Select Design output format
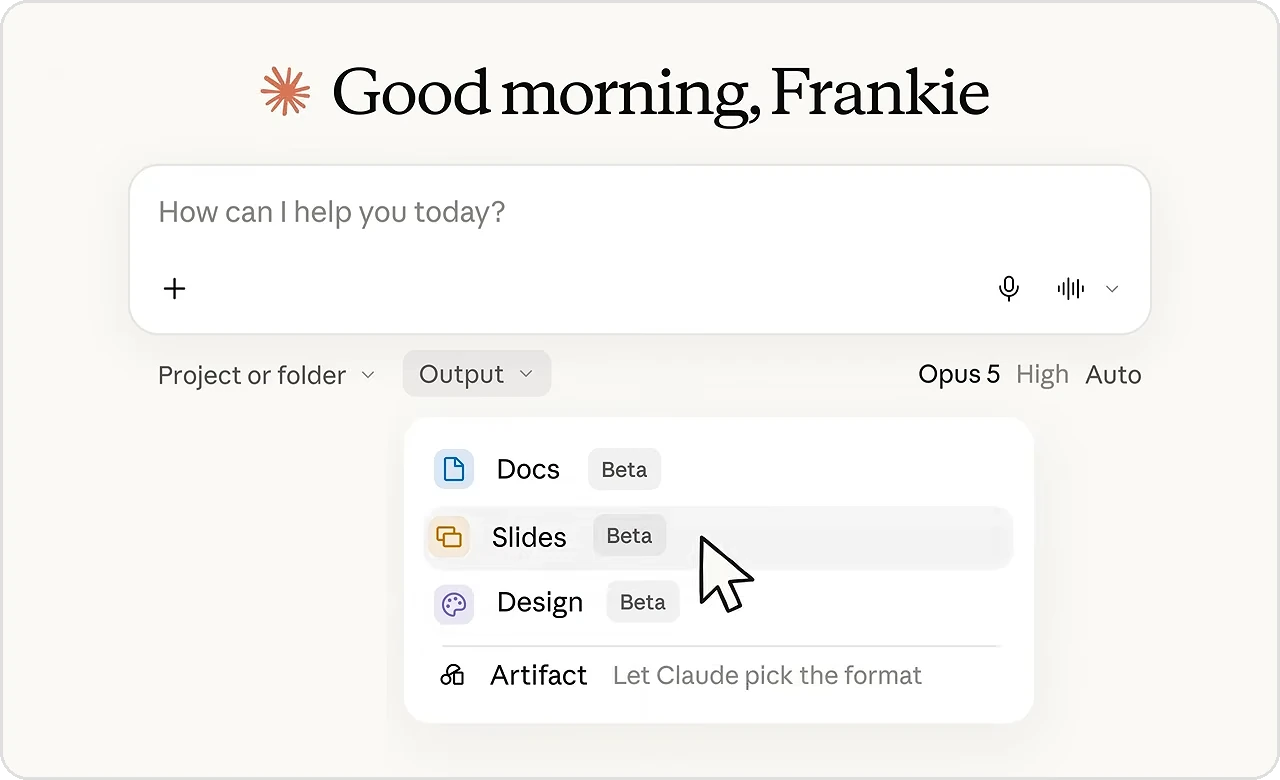This screenshot has width=1280, height=780. pyautogui.click(x=718, y=603)
